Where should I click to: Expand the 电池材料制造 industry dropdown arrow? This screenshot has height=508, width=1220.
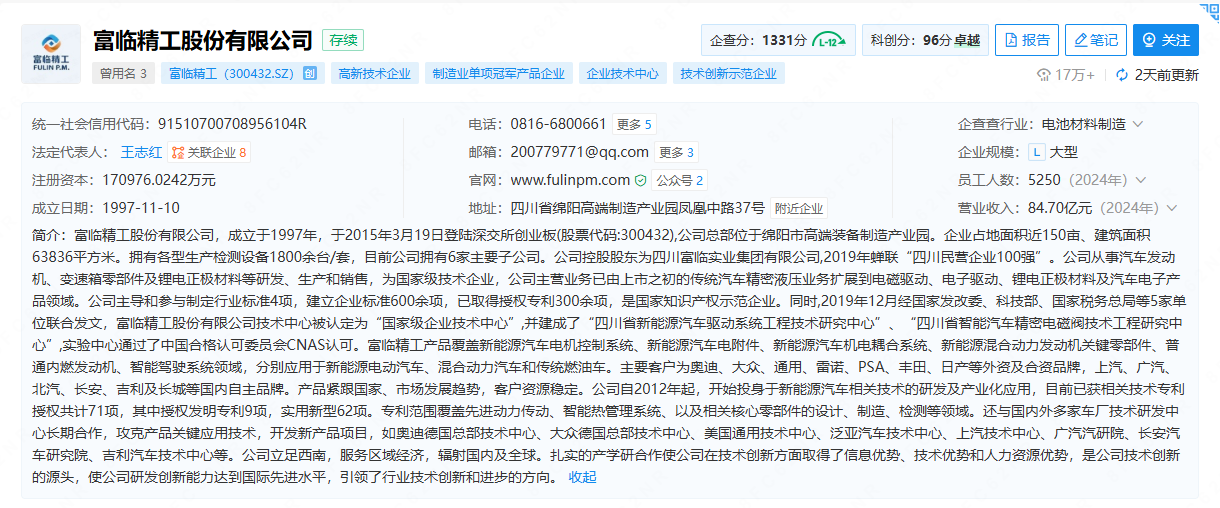[x=1138, y=124]
